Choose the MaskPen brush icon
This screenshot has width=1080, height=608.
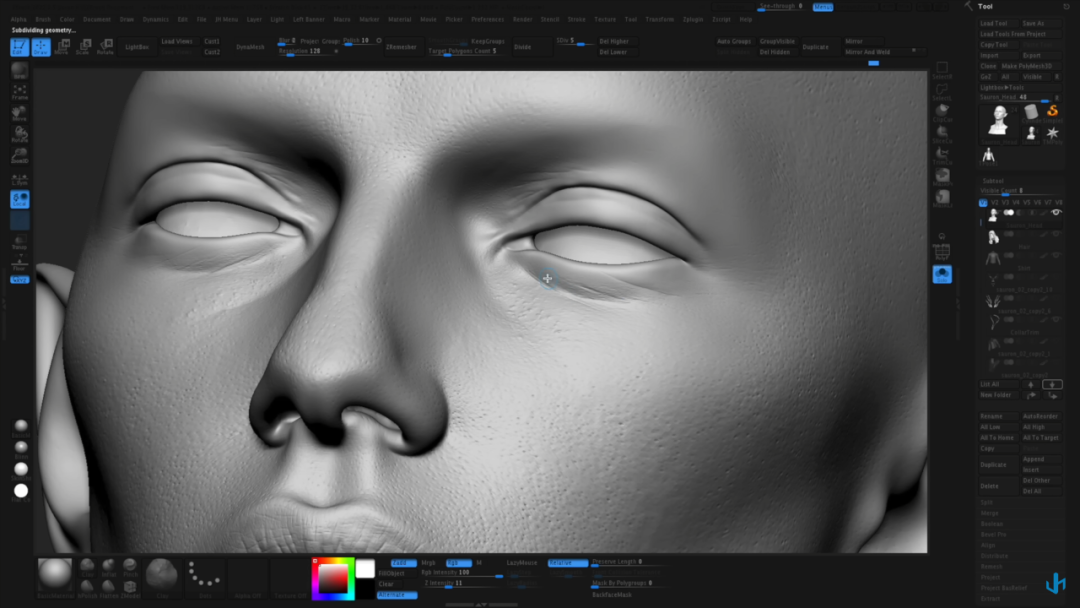(942, 178)
